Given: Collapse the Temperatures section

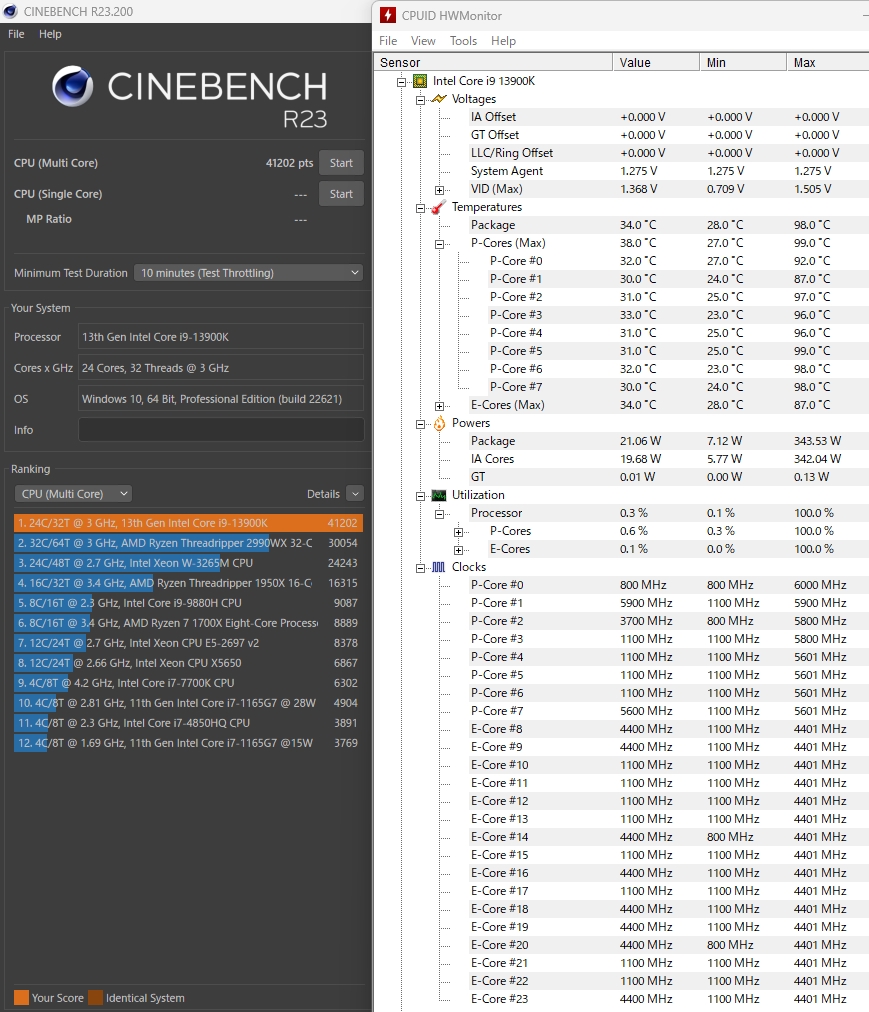Looking at the screenshot, I should click(420, 208).
